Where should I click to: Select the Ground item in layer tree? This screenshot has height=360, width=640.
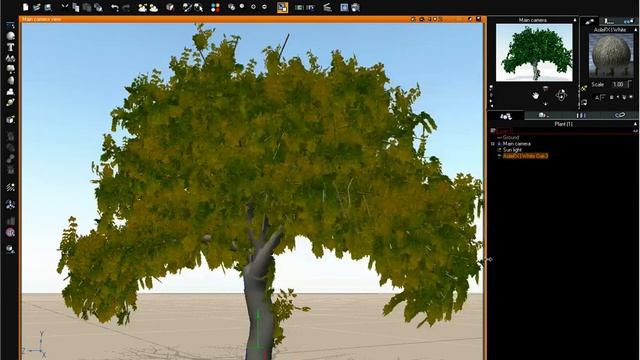click(x=511, y=138)
